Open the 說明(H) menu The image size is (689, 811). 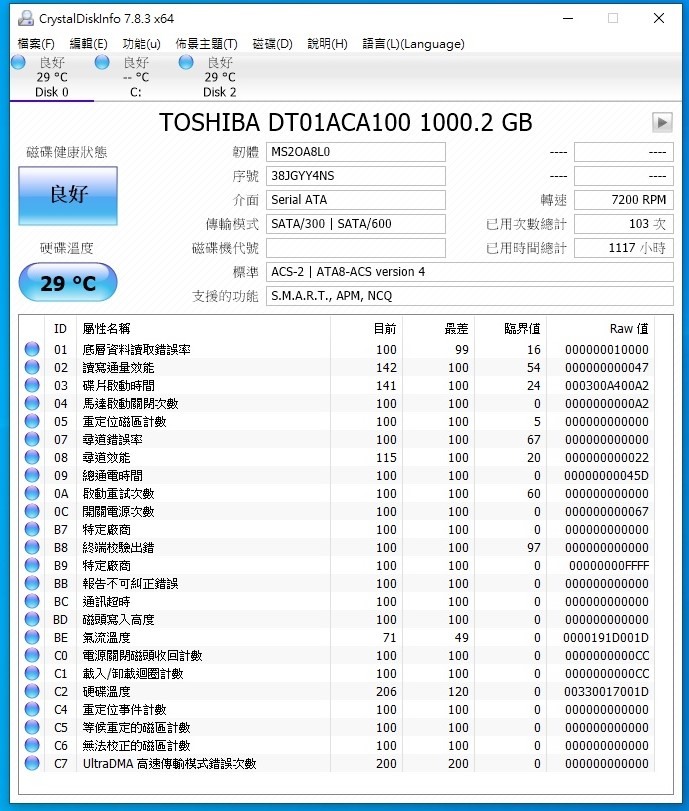327,44
